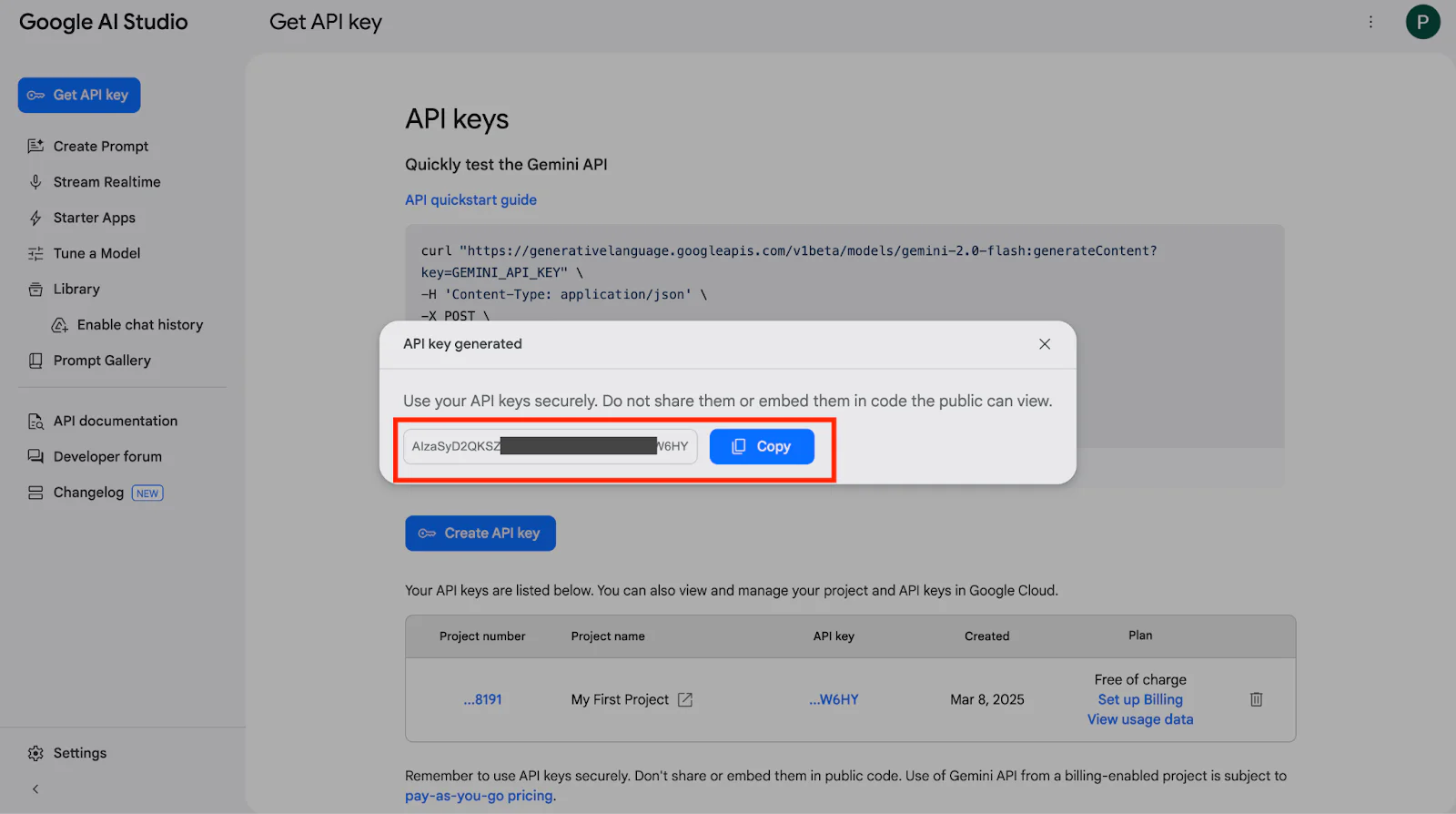This screenshot has width=1456, height=814.
Task: Click the Created column header
Action: point(986,636)
